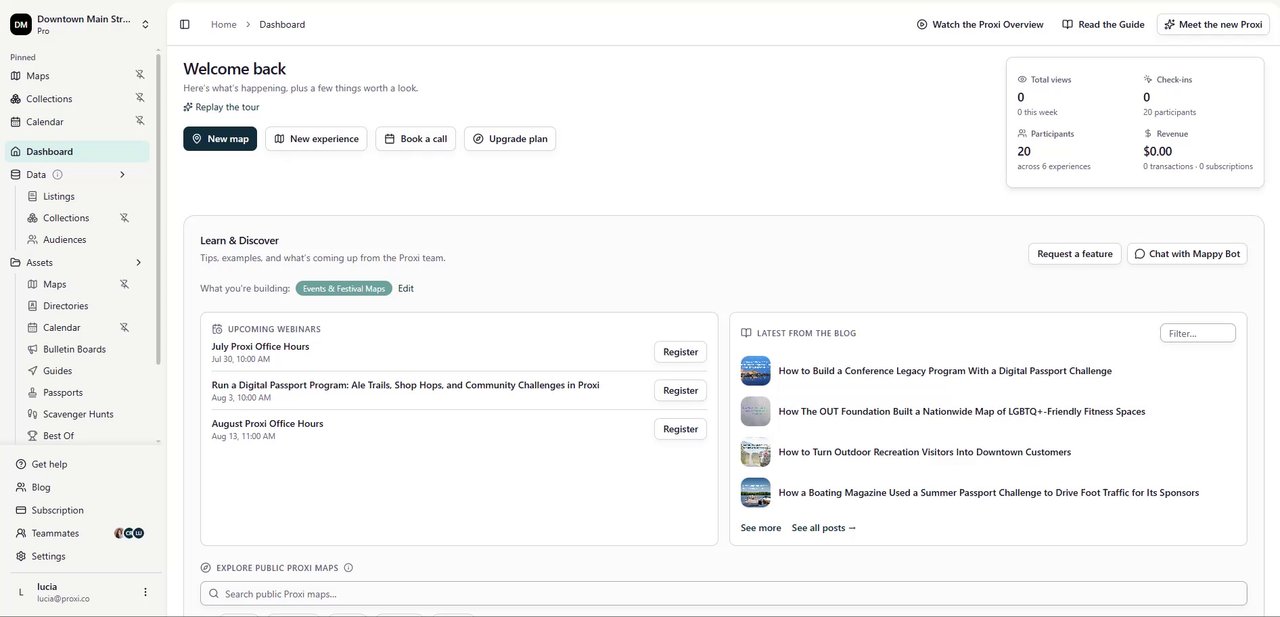This screenshot has height=617, width=1280.
Task: Register for July Proxi Office Hours
Action: point(680,352)
